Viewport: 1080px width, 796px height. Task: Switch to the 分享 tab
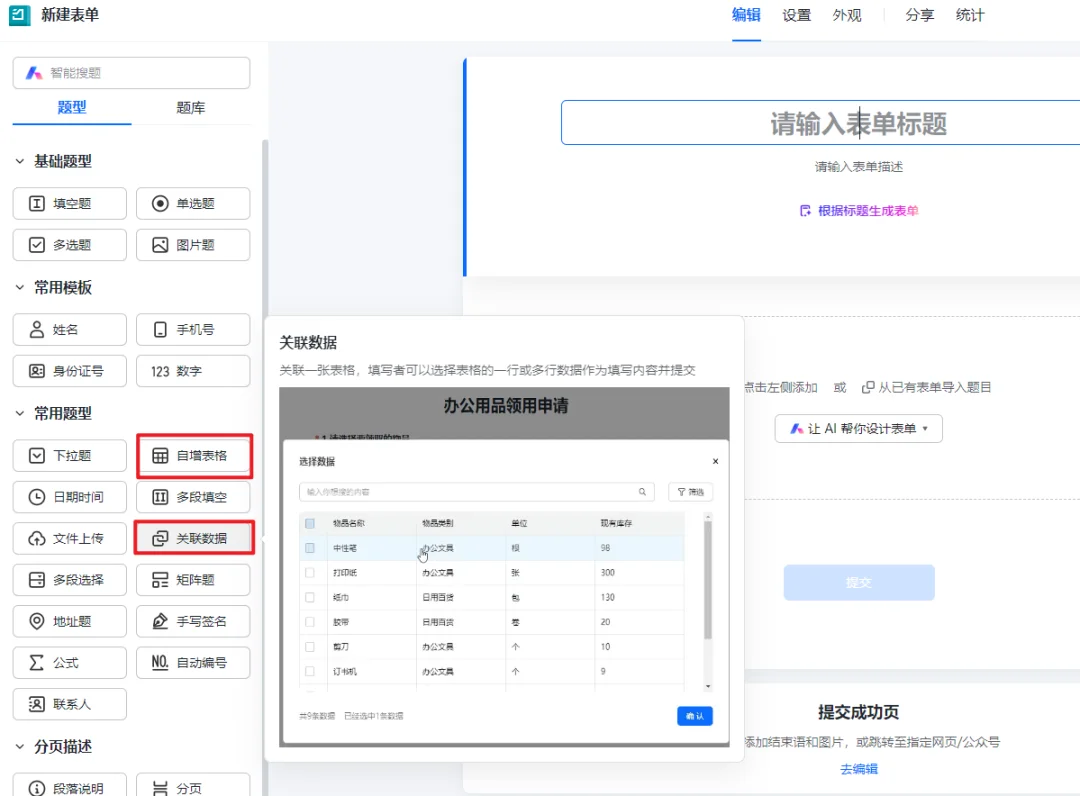tap(920, 15)
